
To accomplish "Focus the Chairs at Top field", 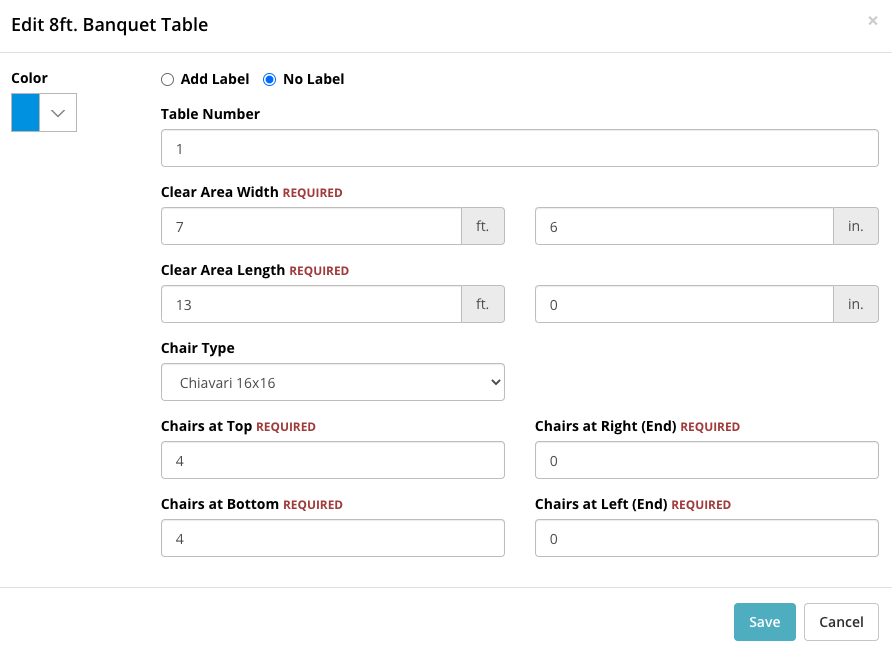I will point(333,460).
